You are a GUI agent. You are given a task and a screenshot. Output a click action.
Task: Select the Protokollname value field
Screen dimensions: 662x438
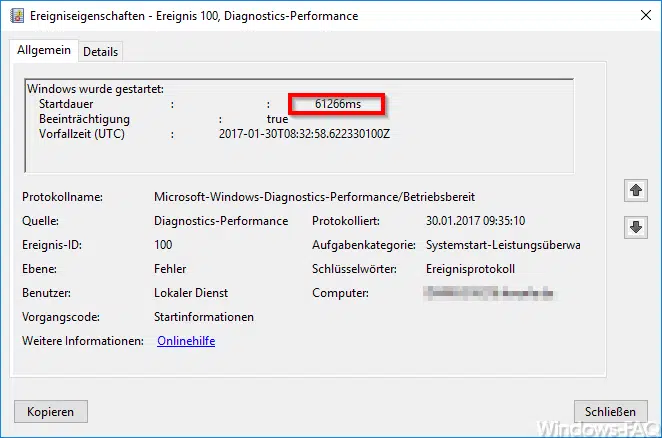click(x=314, y=197)
